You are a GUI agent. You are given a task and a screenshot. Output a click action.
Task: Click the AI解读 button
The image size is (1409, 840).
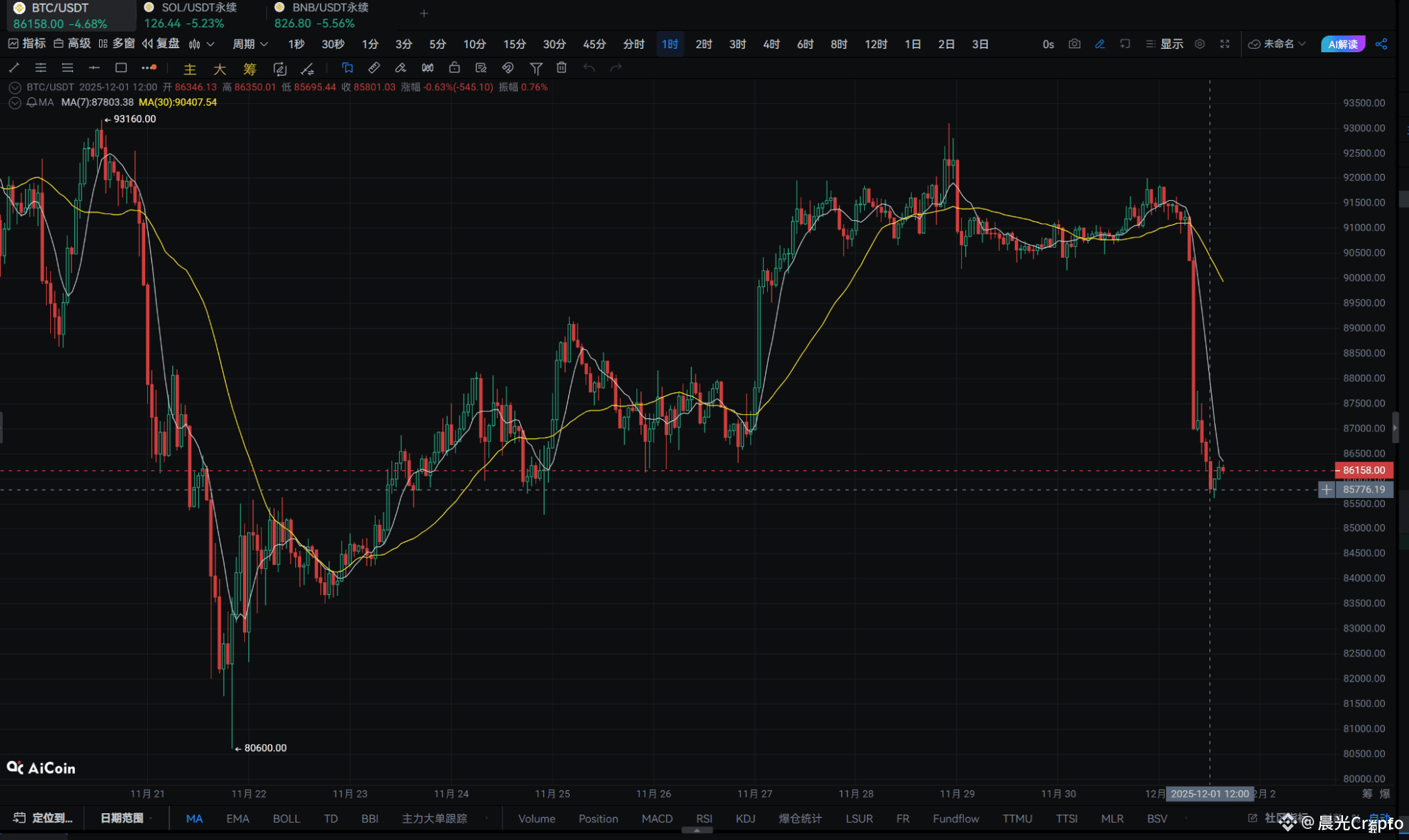1342,44
